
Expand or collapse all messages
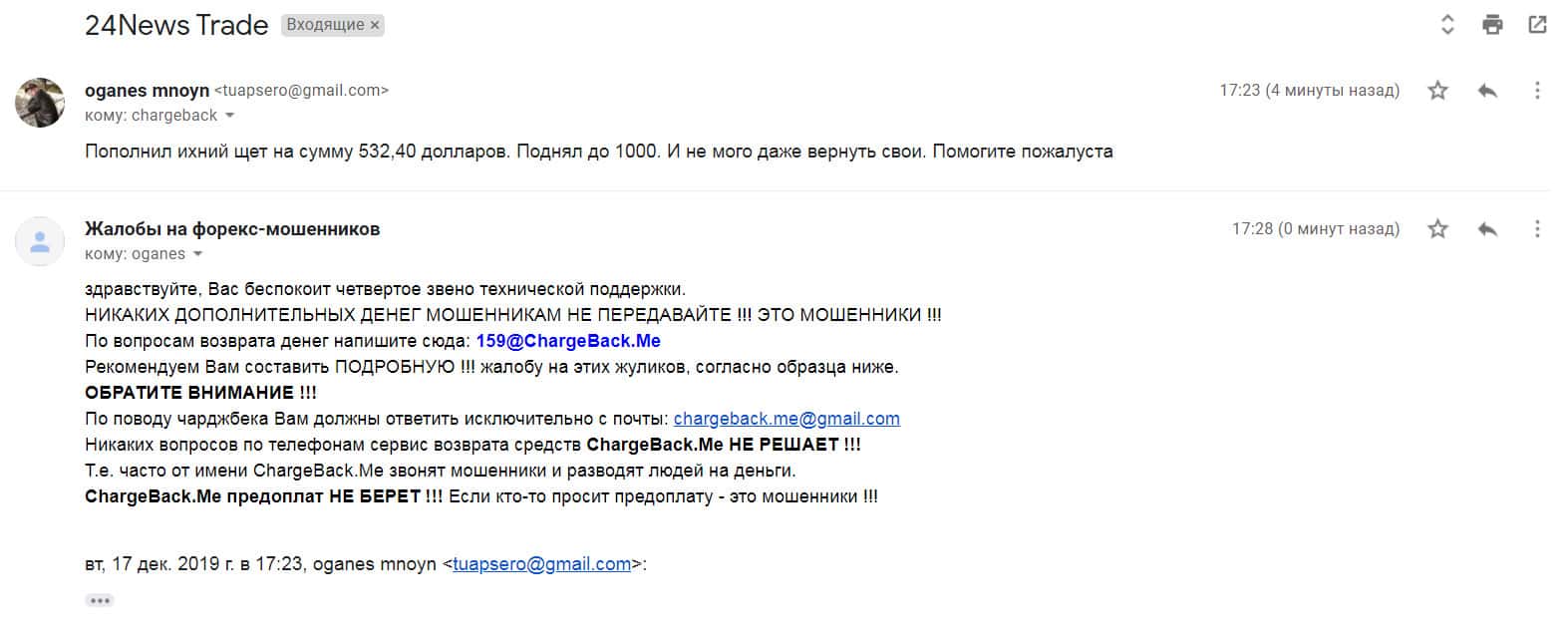(x=1447, y=25)
